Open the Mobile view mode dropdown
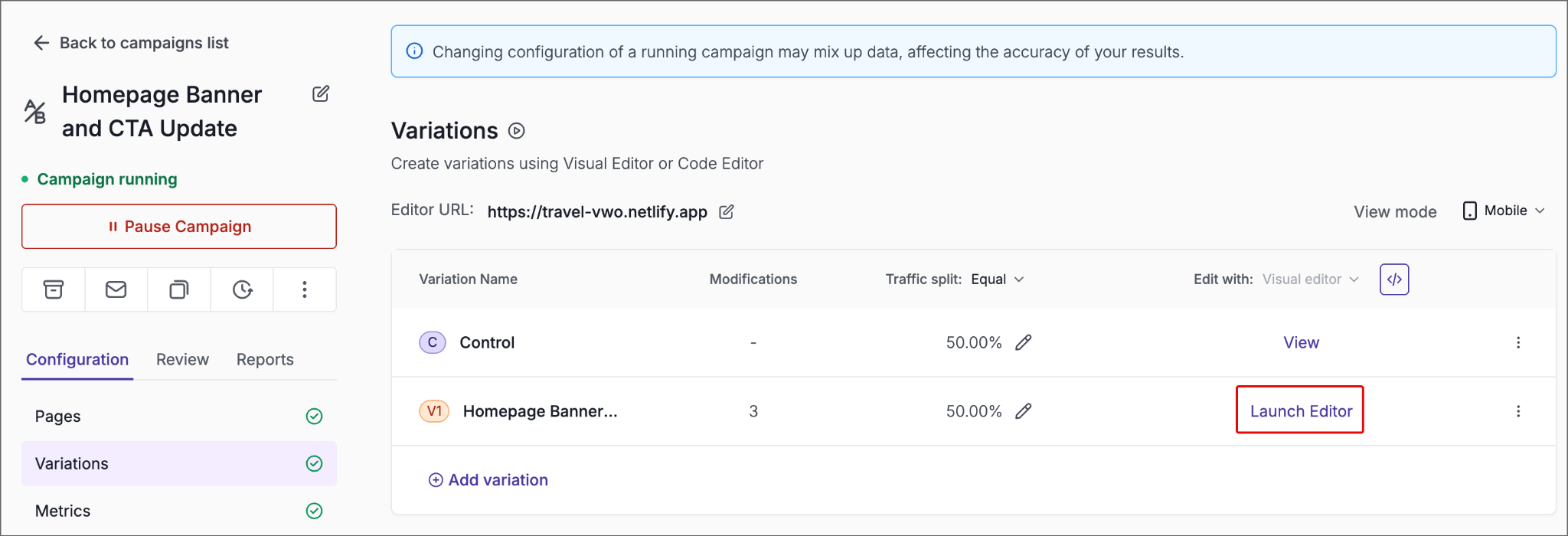1568x536 pixels. [x=1504, y=211]
